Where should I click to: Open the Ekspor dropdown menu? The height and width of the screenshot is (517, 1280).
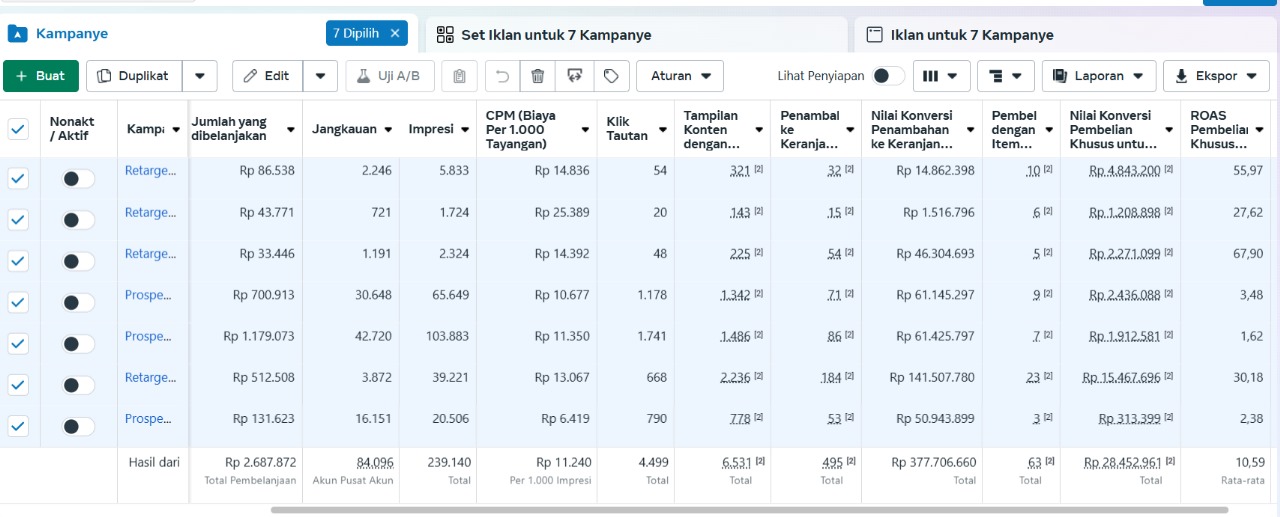coord(1216,76)
